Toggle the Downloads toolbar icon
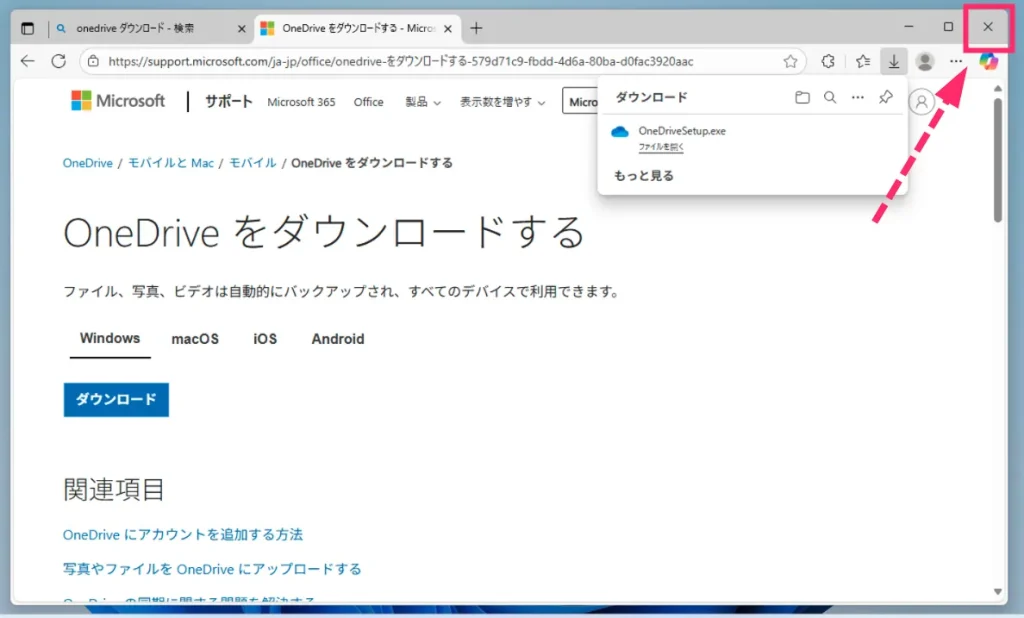This screenshot has width=1024, height=618. click(x=894, y=61)
